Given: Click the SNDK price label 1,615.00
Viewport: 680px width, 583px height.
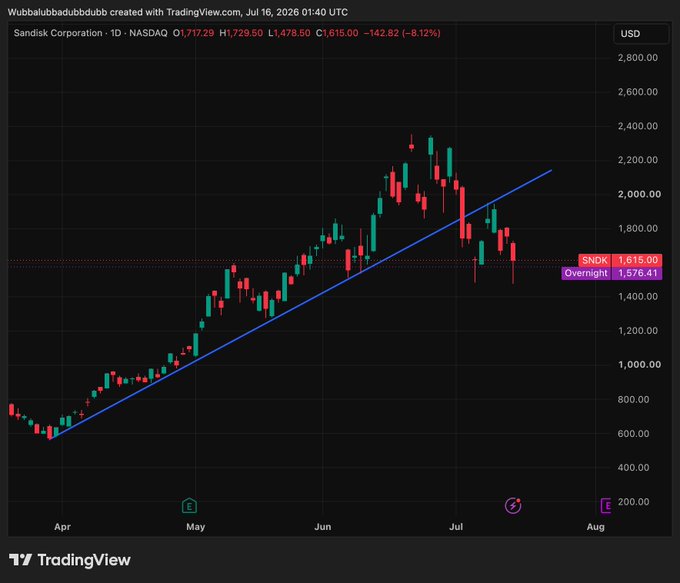Looking at the screenshot, I should point(620,260).
